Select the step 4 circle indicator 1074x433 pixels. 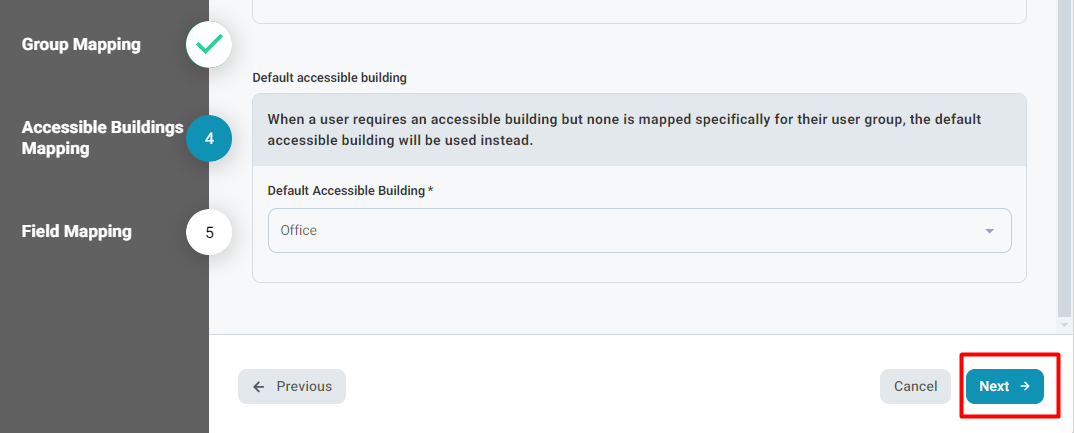point(209,138)
